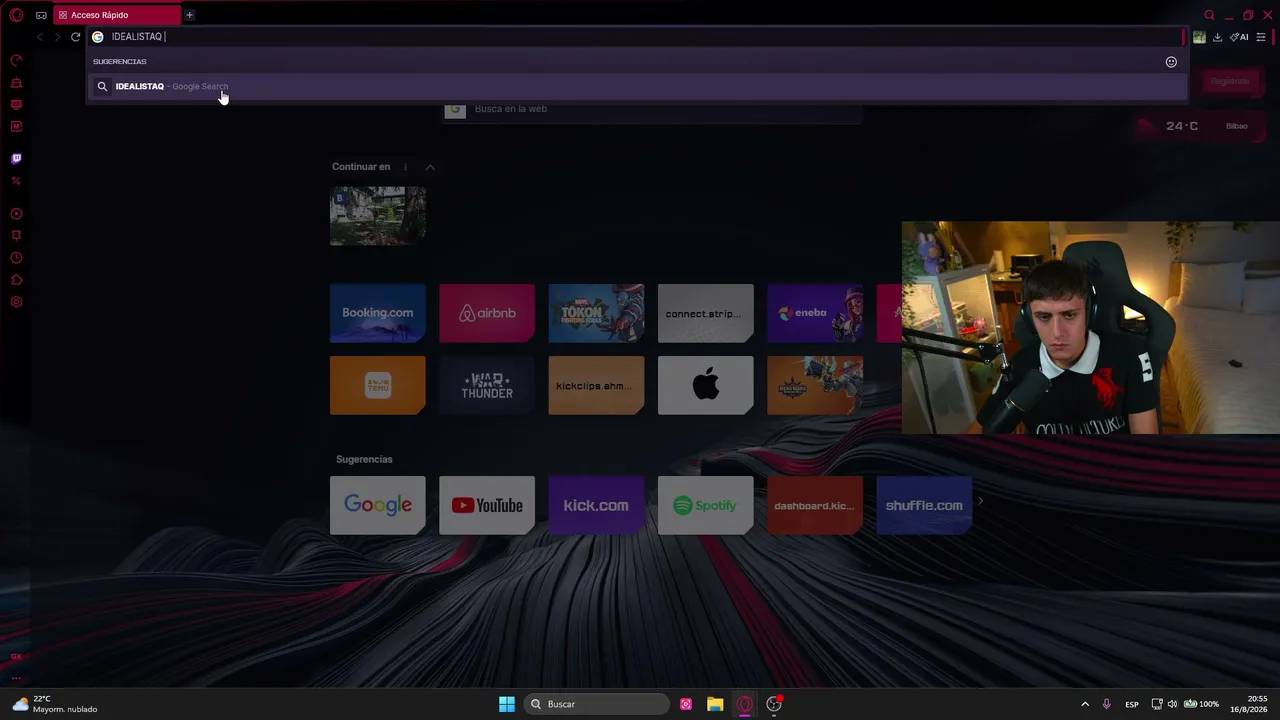Open the pinboards sidebar pin icon
Image resolution: width=1280 pixels, height=720 pixels.
tap(16, 236)
